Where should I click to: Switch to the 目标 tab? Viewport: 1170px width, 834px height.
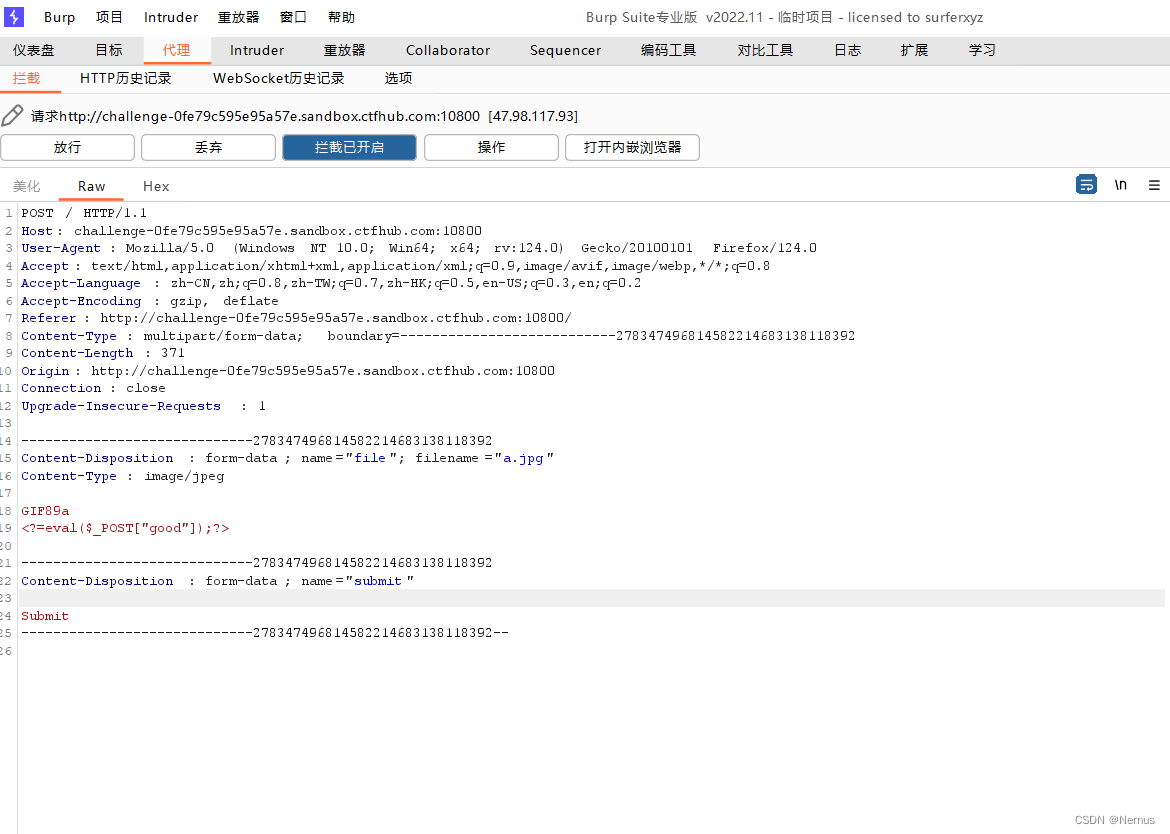pos(109,50)
